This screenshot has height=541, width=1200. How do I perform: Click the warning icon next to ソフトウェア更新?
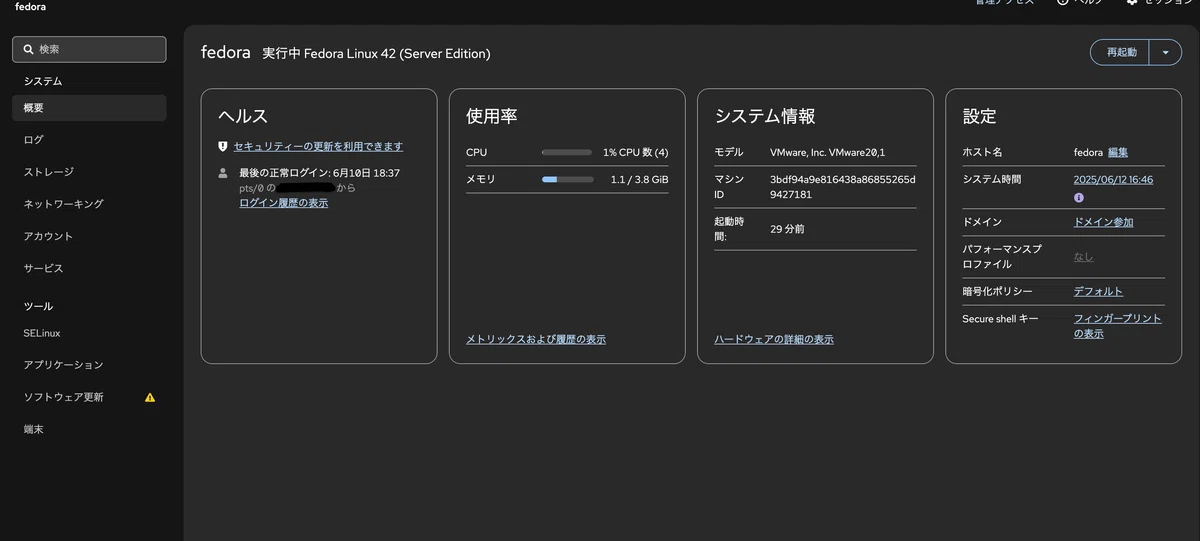[x=150, y=397]
